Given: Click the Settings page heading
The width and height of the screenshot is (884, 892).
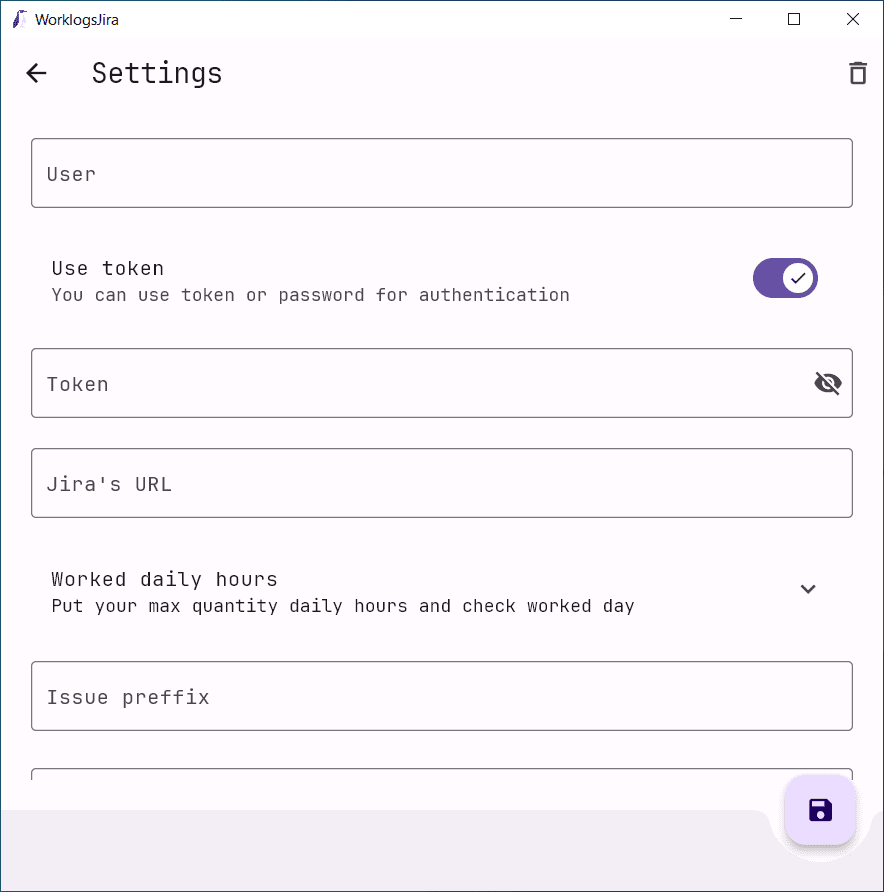Looking at the screenshot, I should (x=157, y=73).
